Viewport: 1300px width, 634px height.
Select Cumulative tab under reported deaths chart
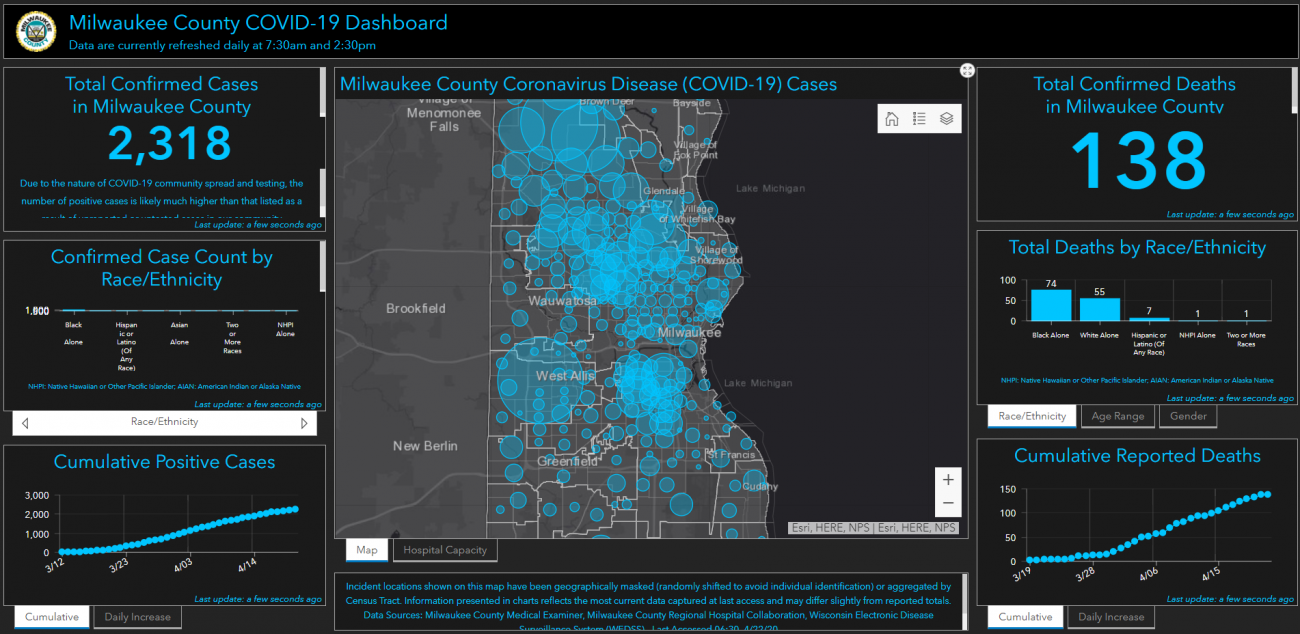click(x=1026, y=617)
